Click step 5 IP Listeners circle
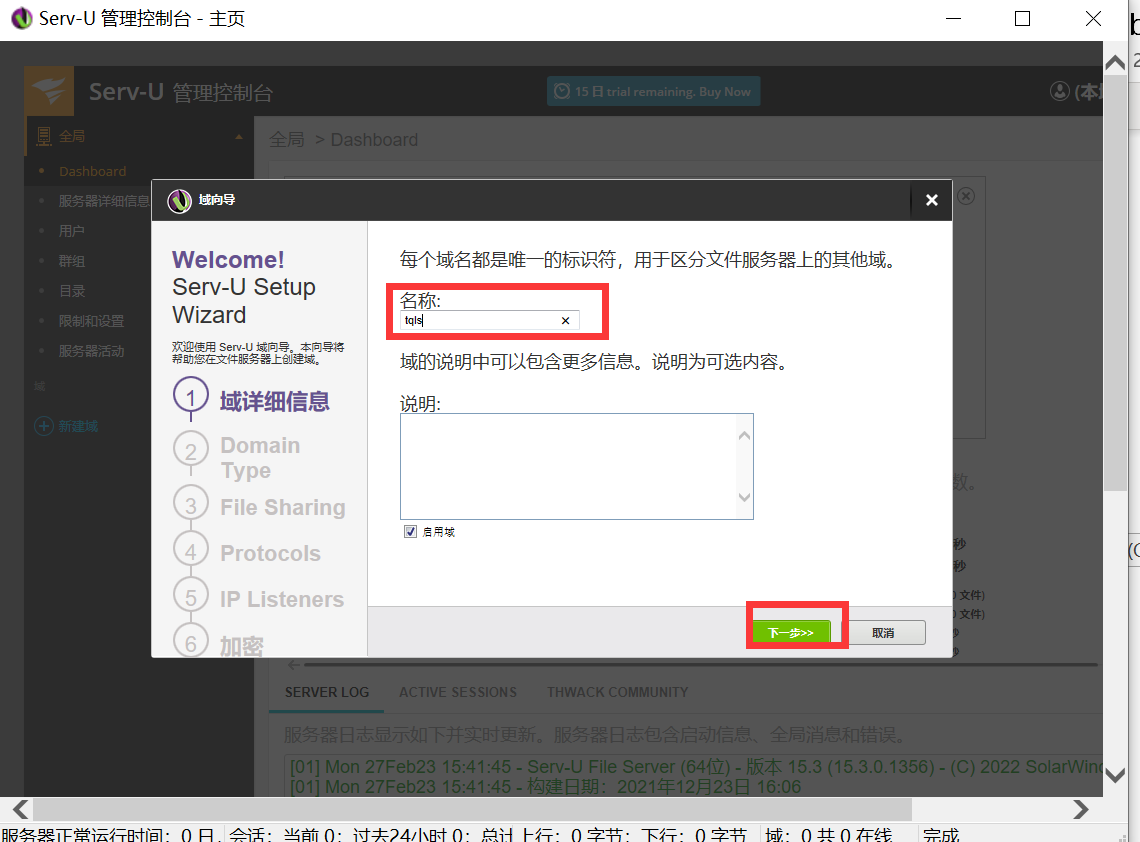The image size is (1140, 842). tap(191, 596)
